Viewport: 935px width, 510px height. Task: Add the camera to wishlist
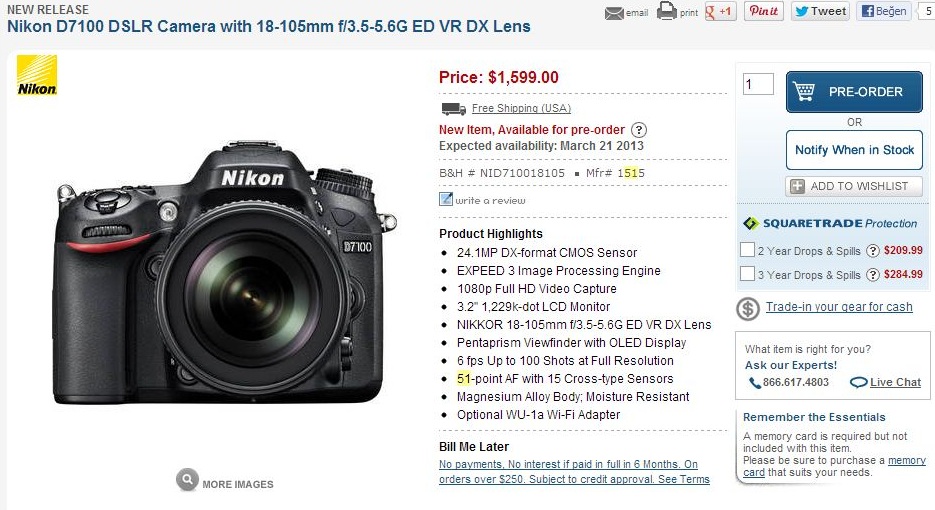point(854,186)
